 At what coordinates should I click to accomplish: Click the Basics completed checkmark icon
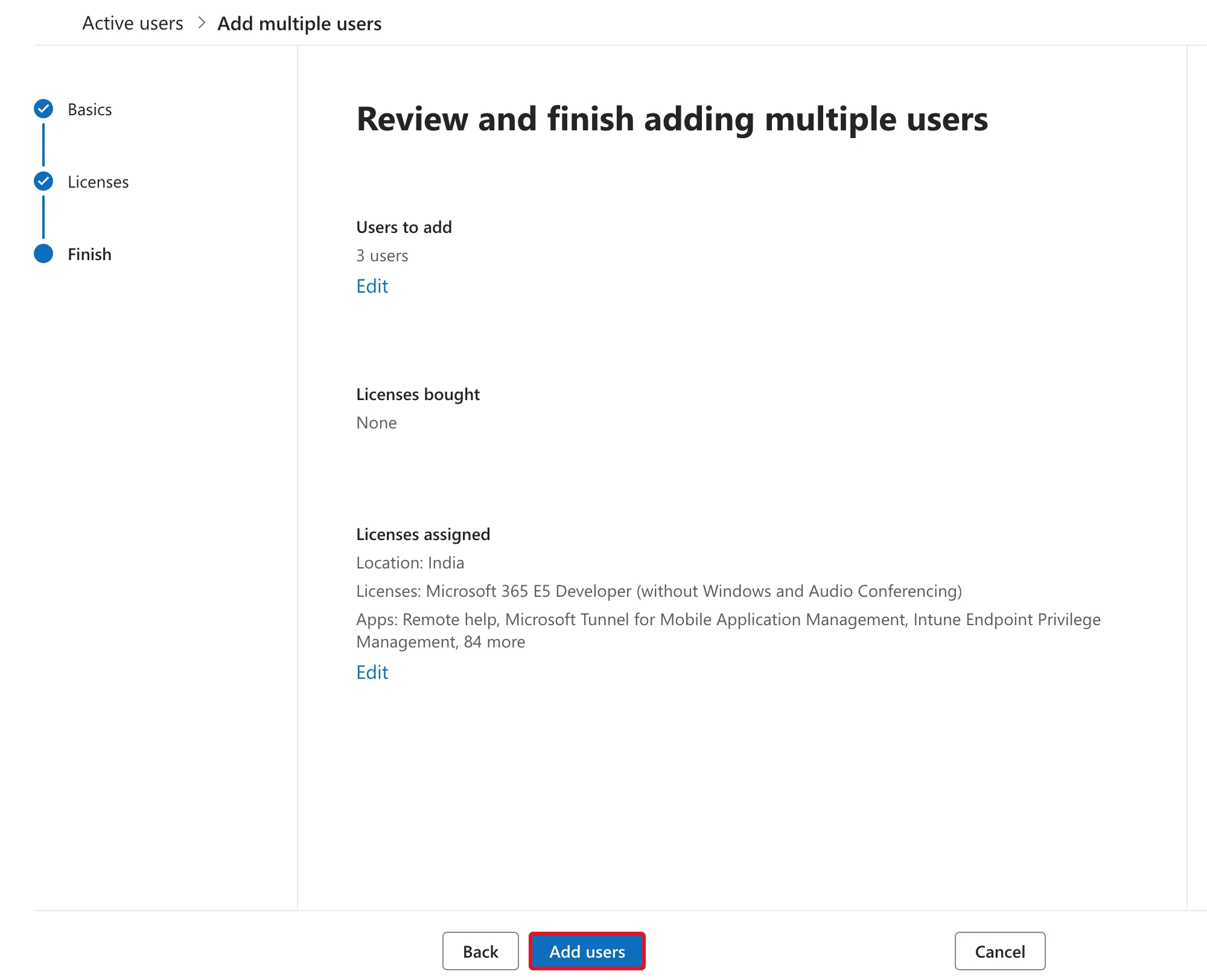tap(43, 109)
